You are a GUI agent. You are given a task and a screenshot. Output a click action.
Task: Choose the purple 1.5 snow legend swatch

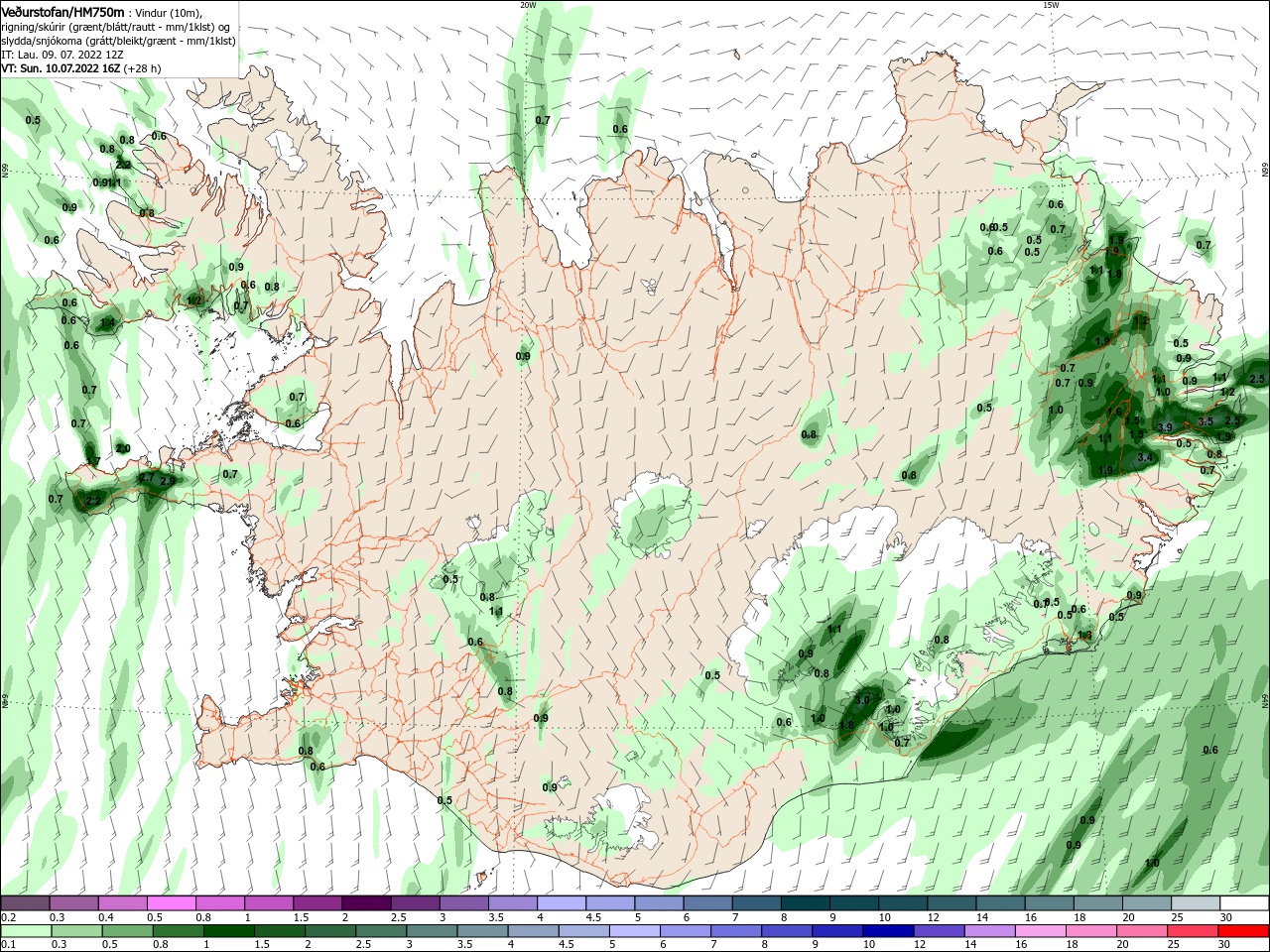click(317, 903)
